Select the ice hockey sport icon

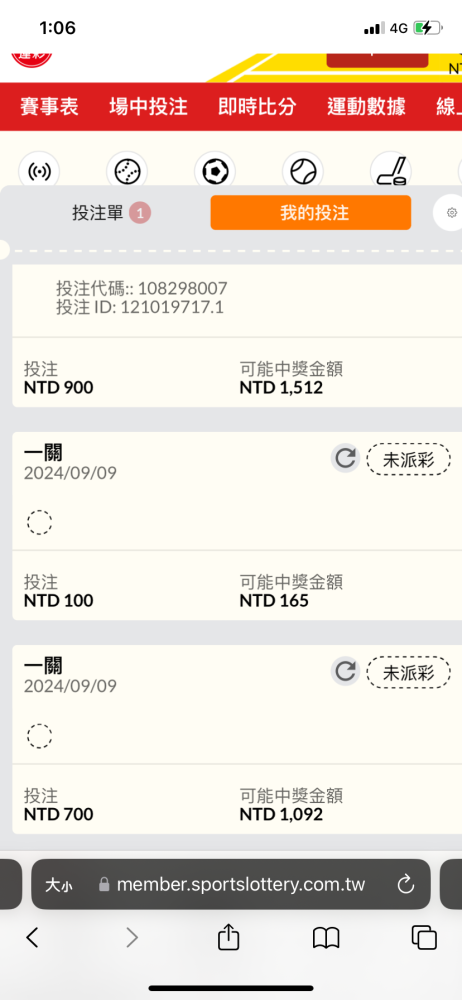(391, 171)
